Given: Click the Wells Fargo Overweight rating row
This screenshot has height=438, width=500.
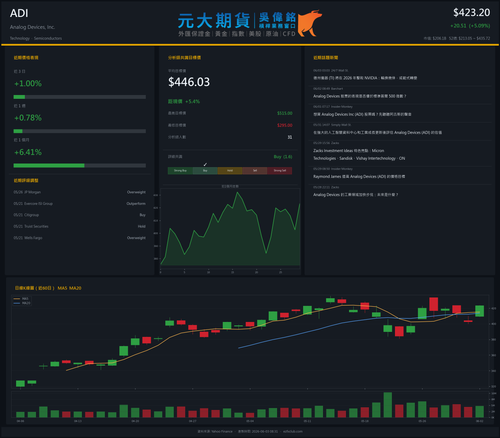Looking at the screenshot, I should (80, 238).
